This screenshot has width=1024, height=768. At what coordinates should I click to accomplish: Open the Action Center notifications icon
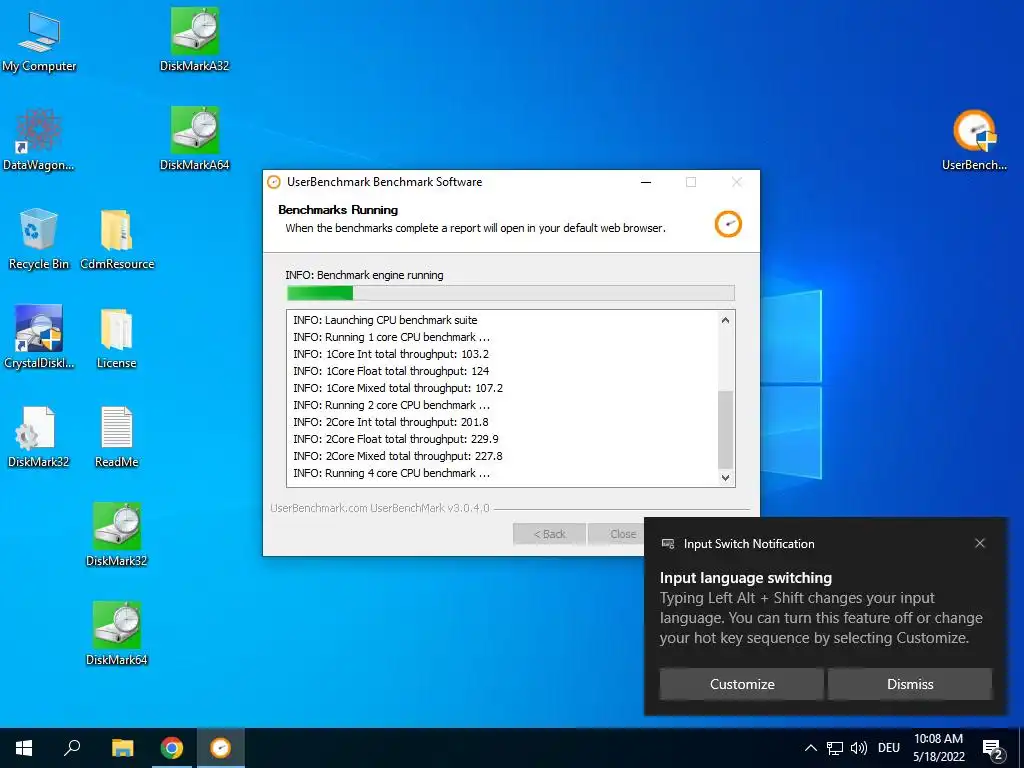[x=993, y=749]
